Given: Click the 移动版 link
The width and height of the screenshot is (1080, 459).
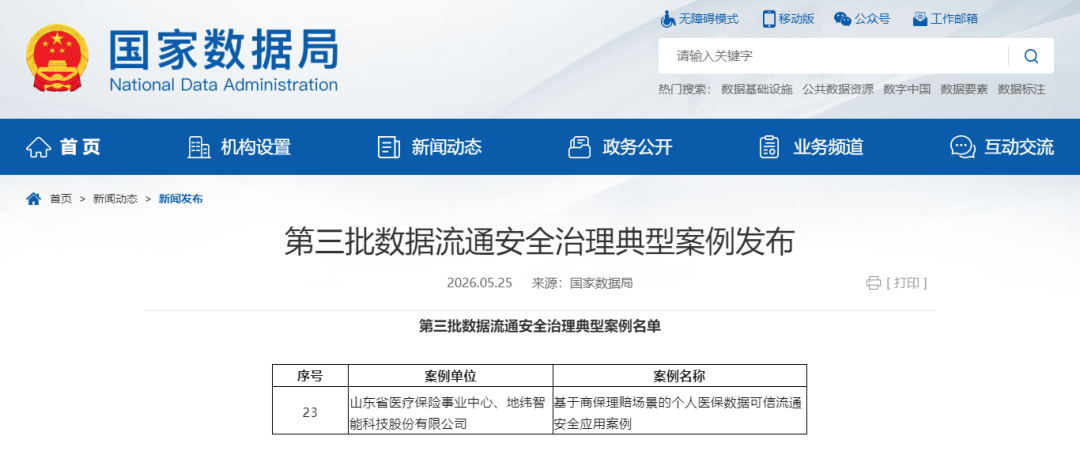Looking at the screenshot, I should tap(797, 19).
